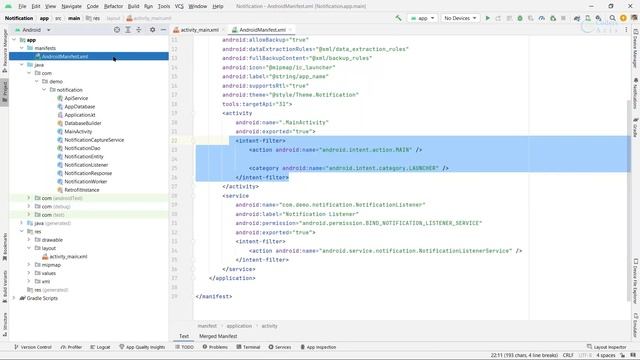Open the Refactor menu

[113, 6]
